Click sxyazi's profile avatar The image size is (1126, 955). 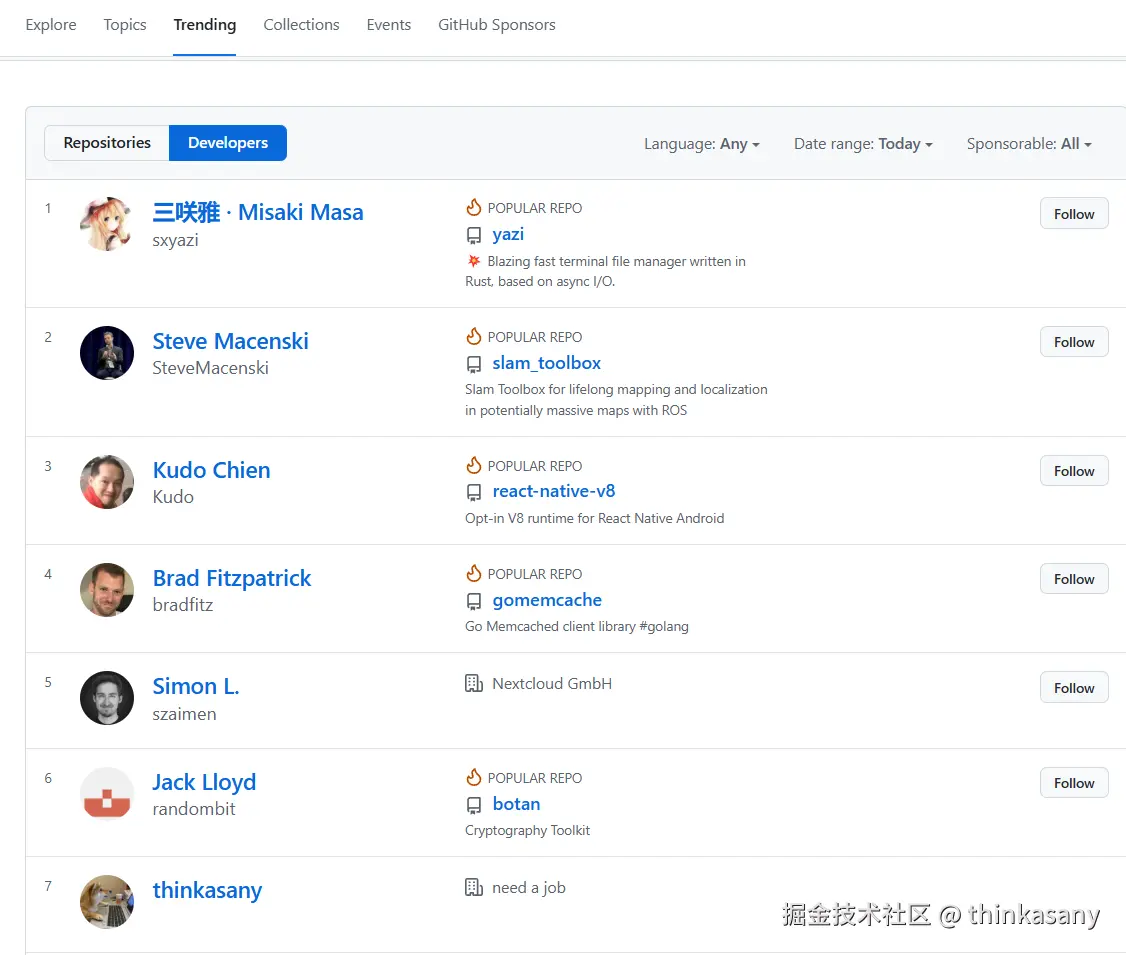click(x=107, y=223)
